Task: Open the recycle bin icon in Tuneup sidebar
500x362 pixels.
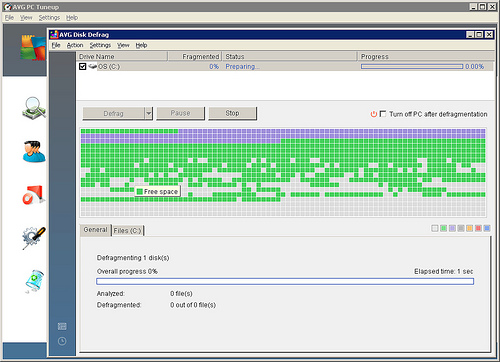Action: coord(35,281)
